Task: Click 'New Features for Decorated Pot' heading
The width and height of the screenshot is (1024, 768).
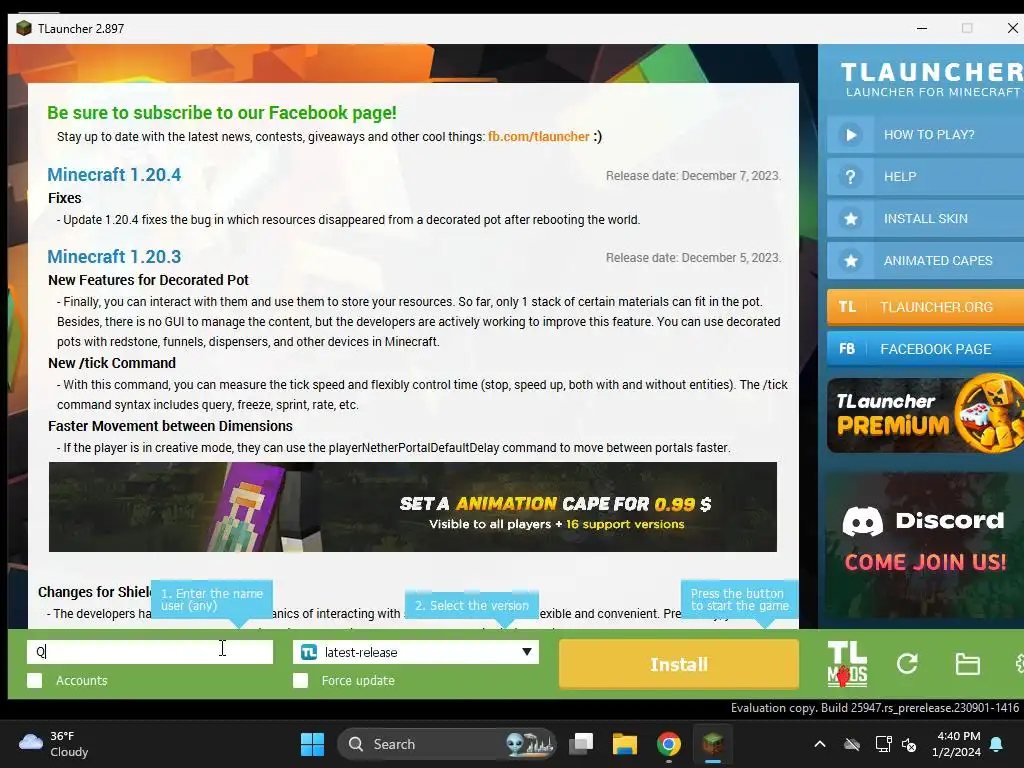Action: (x=148, y=280)
